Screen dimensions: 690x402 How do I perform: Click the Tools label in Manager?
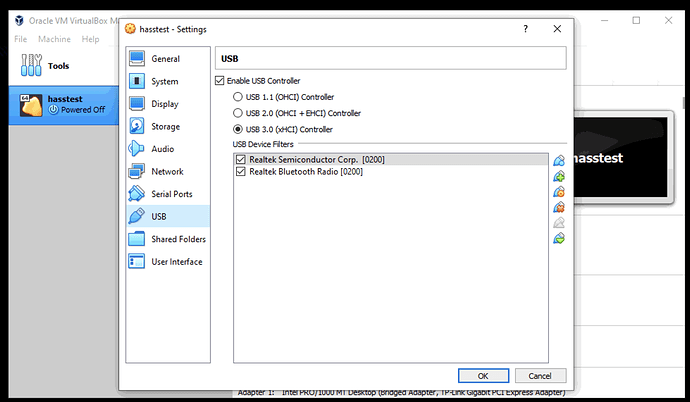(x=59, y=66)
